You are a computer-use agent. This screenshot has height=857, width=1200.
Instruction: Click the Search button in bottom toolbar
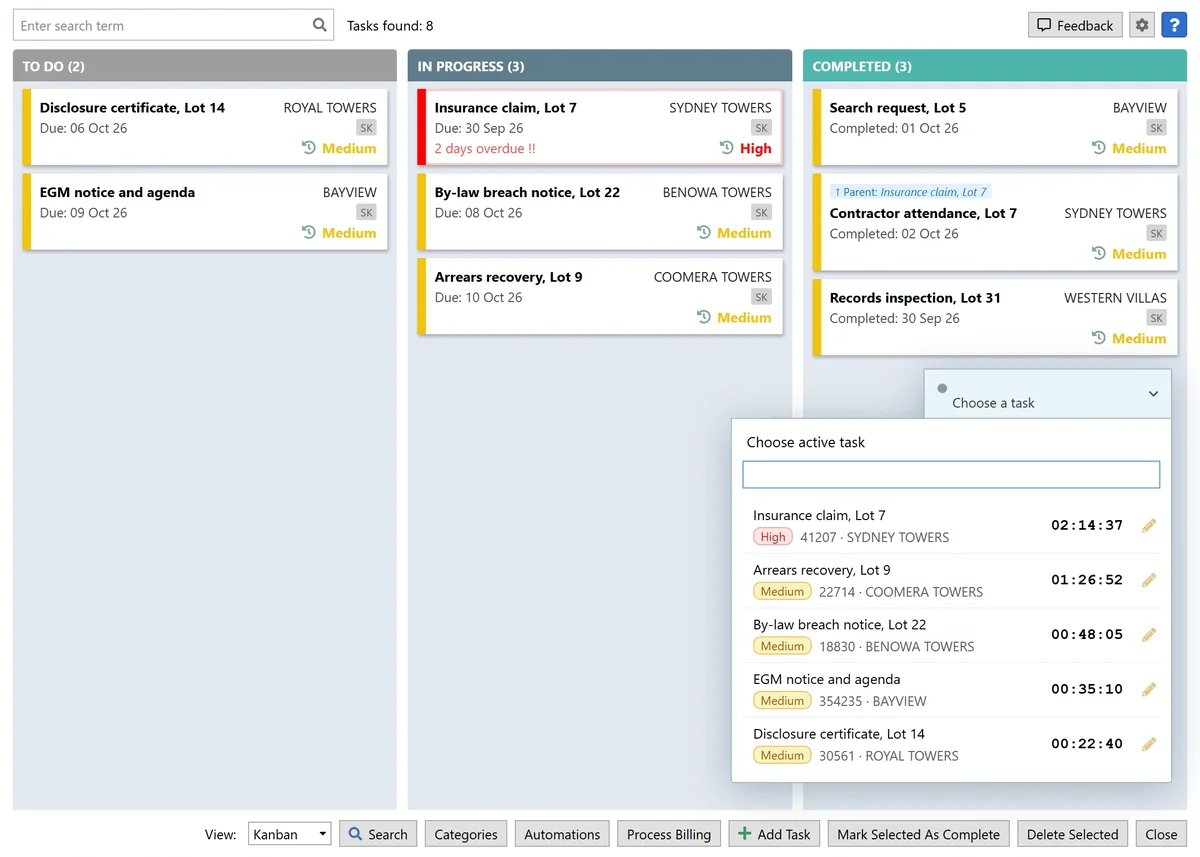378,834
